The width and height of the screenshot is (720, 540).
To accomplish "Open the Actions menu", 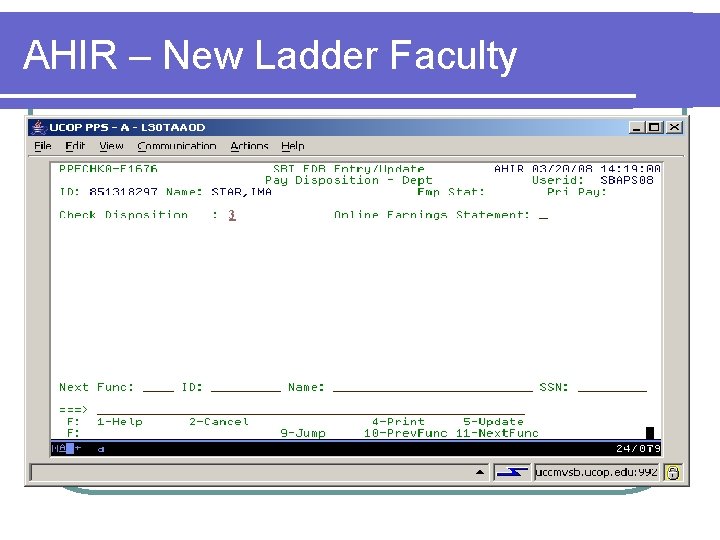I will 249,146.
